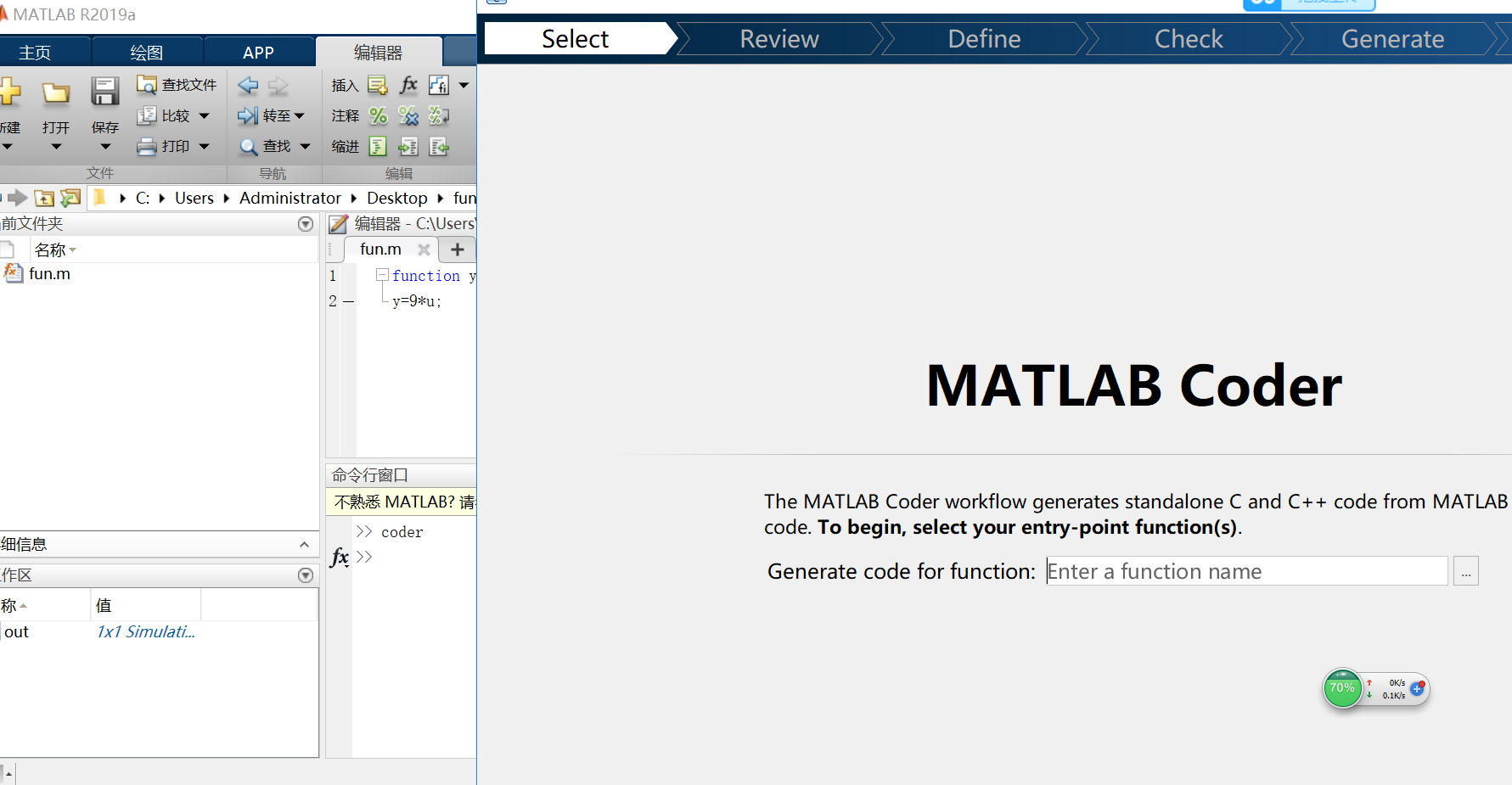The width and height of the screenshot is (1512, 785).
Task: Go to the Check step in MATLAB Coder
Action: point(1189,39)
